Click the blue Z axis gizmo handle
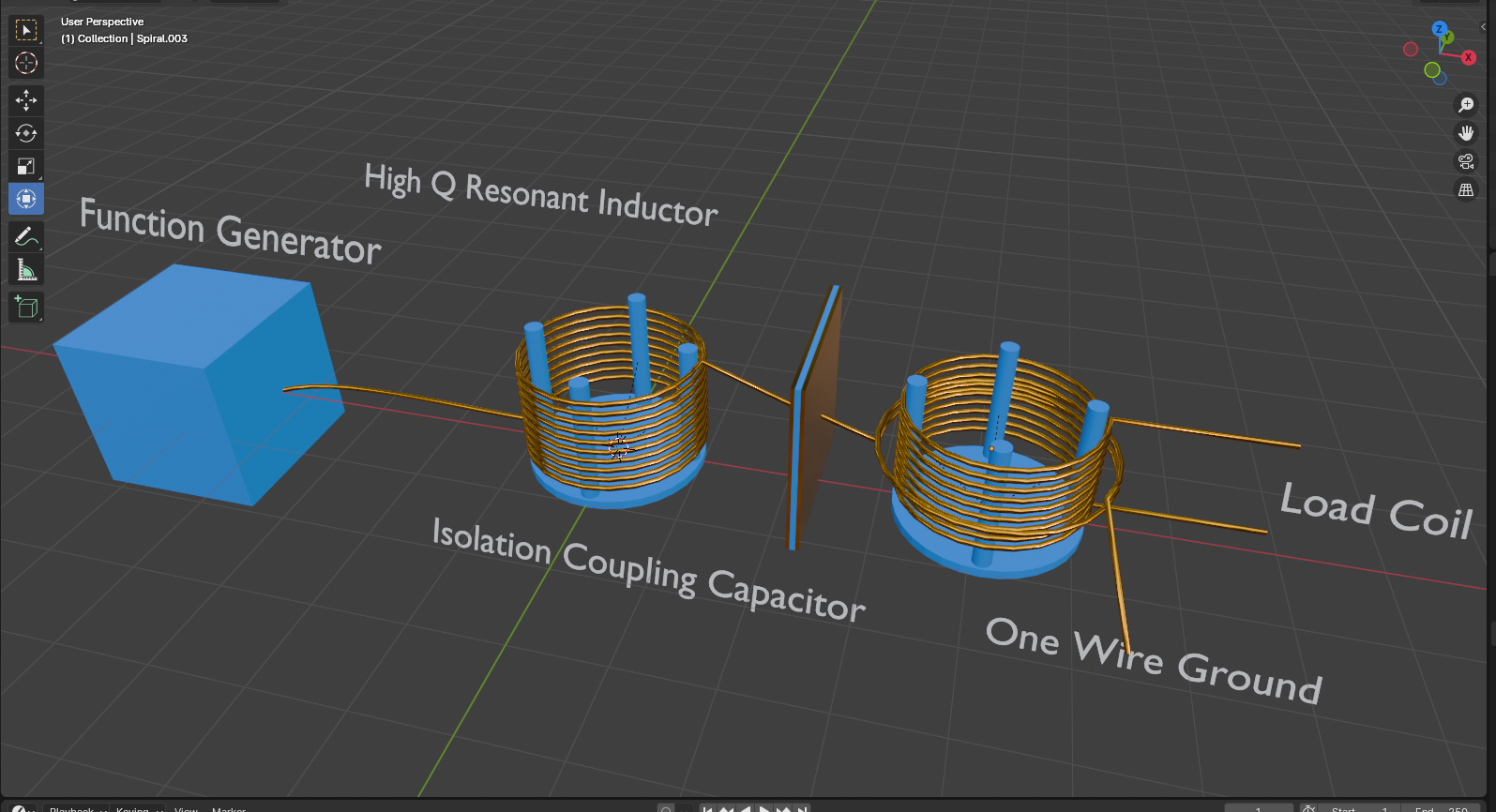The height and width of the screenshot is (812, 1496). 1440,29
